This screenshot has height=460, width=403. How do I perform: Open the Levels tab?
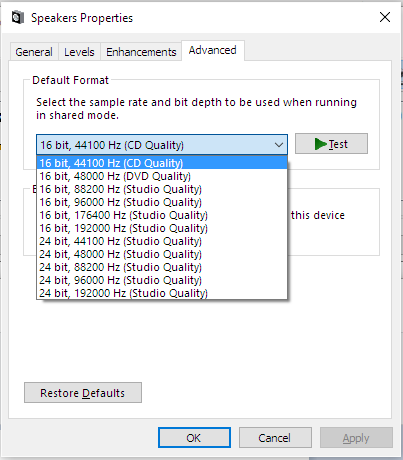click(x=79, y=52)
